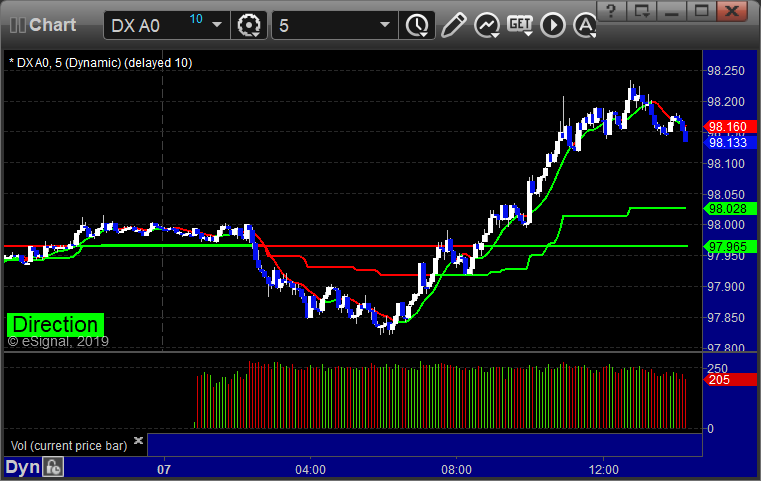
Task: Open the GET tools icon
Action: [520, 25]
